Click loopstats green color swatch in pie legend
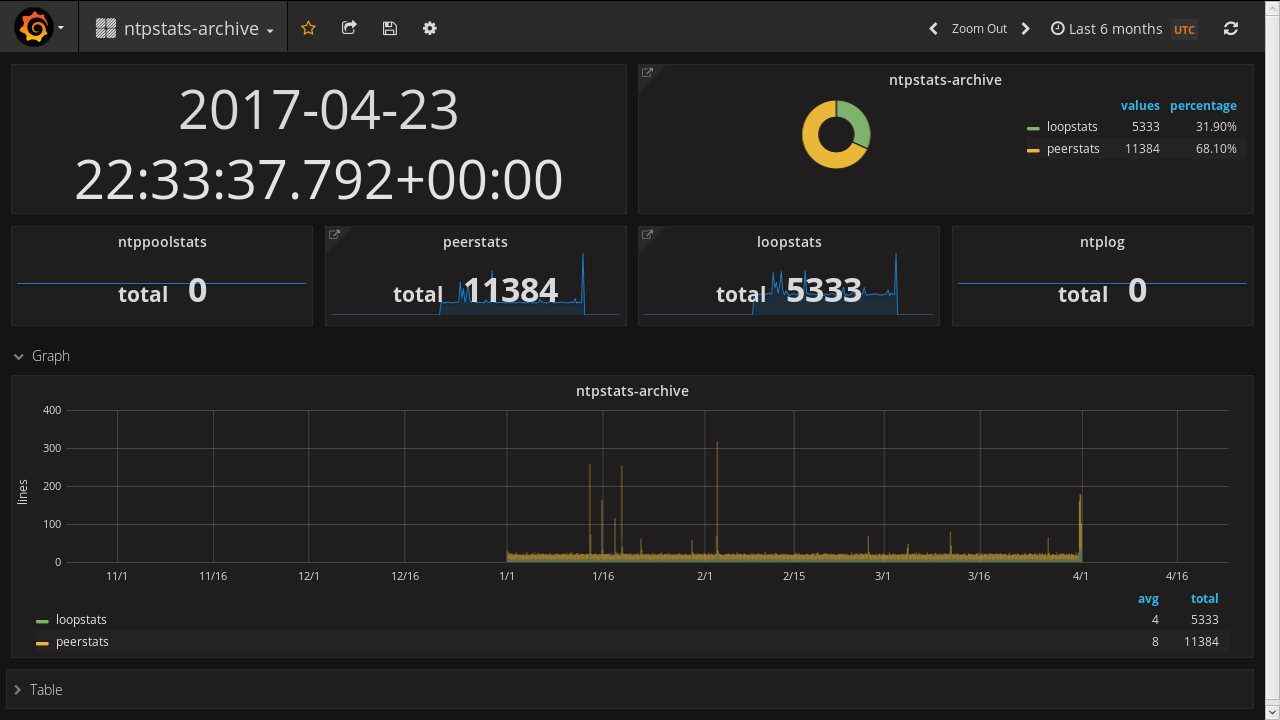Image resolution: width=1280 pixels, height=720 pixels. pyautogui.click(x=1033, y=128)
